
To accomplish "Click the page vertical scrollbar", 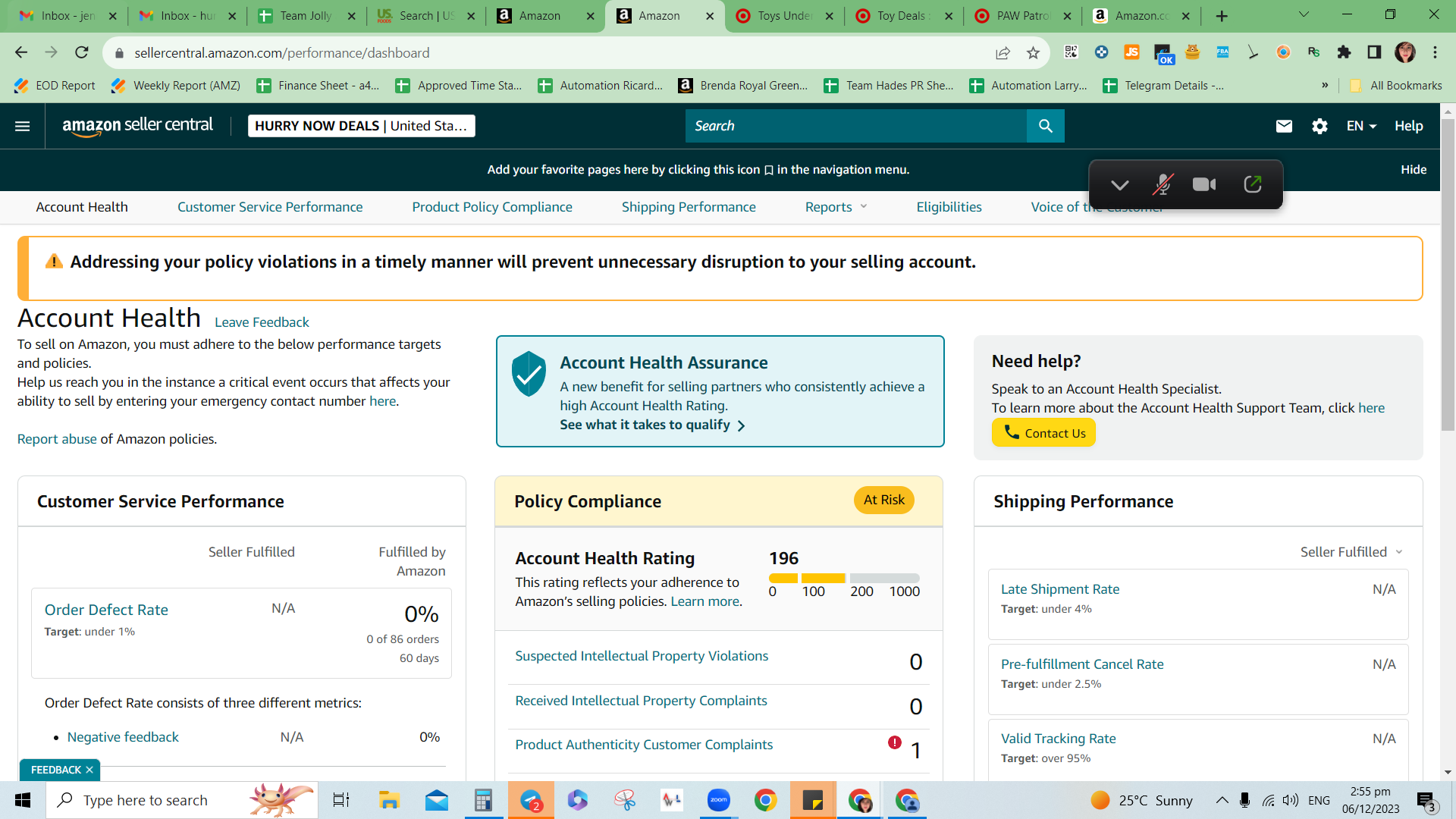I will (x=1448, y=275).
